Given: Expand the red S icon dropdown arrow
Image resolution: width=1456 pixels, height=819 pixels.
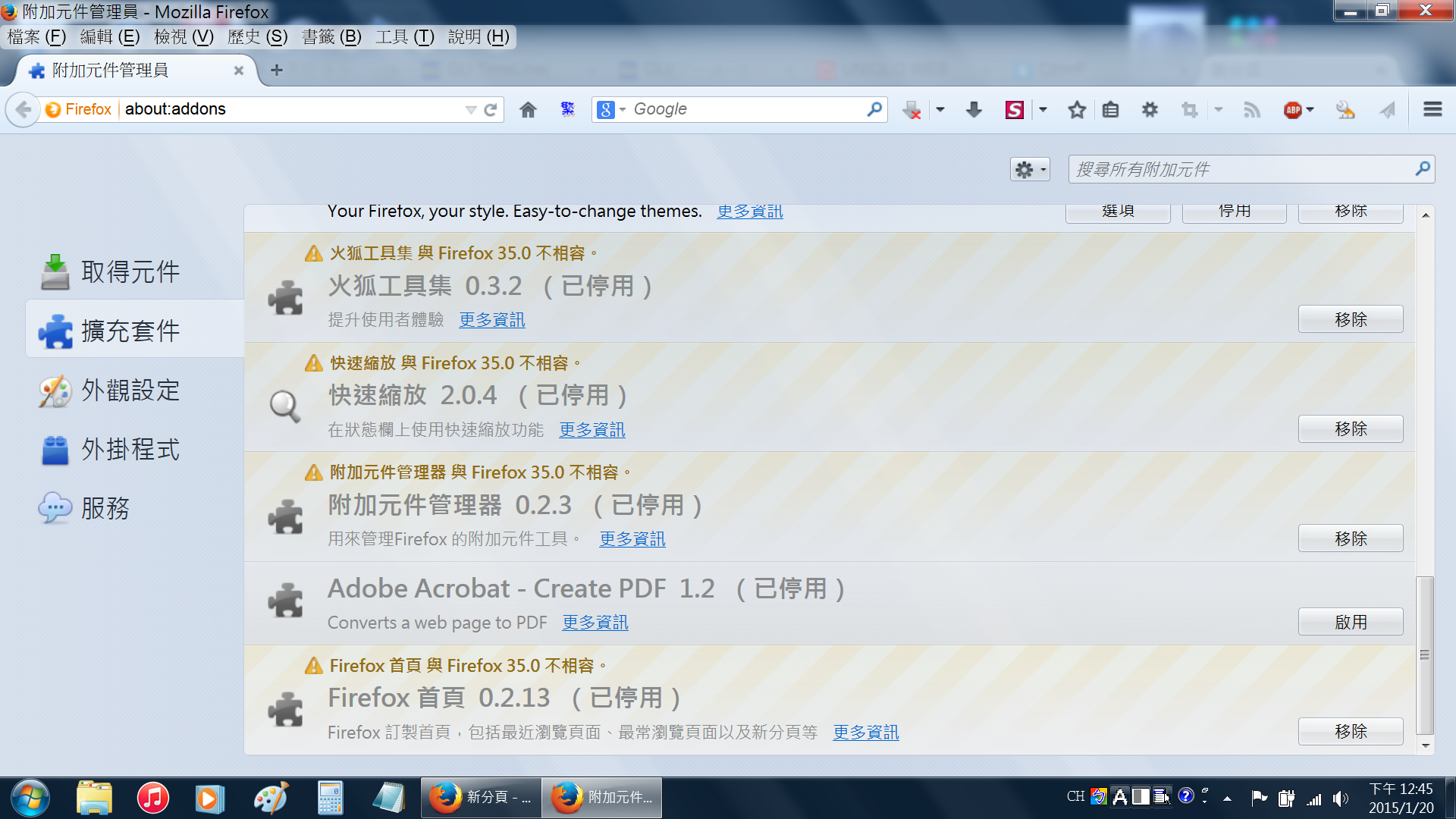Looking at the screenshot, I should tap(1043, 110).
